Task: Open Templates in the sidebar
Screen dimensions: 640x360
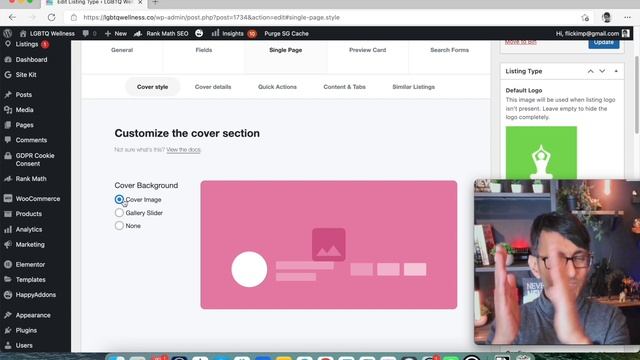Action: pyautogui.click(x=30, y=280)
